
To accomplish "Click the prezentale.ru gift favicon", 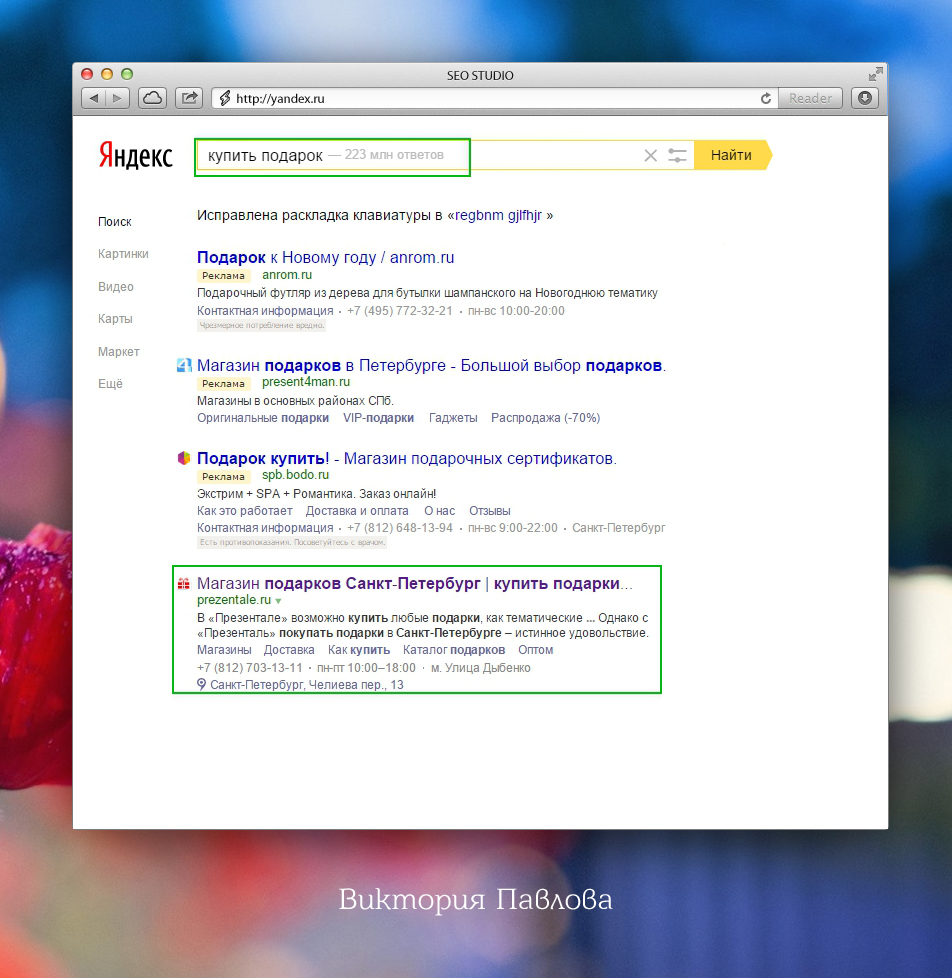I will pyautogui.click(x=184, y=584).
